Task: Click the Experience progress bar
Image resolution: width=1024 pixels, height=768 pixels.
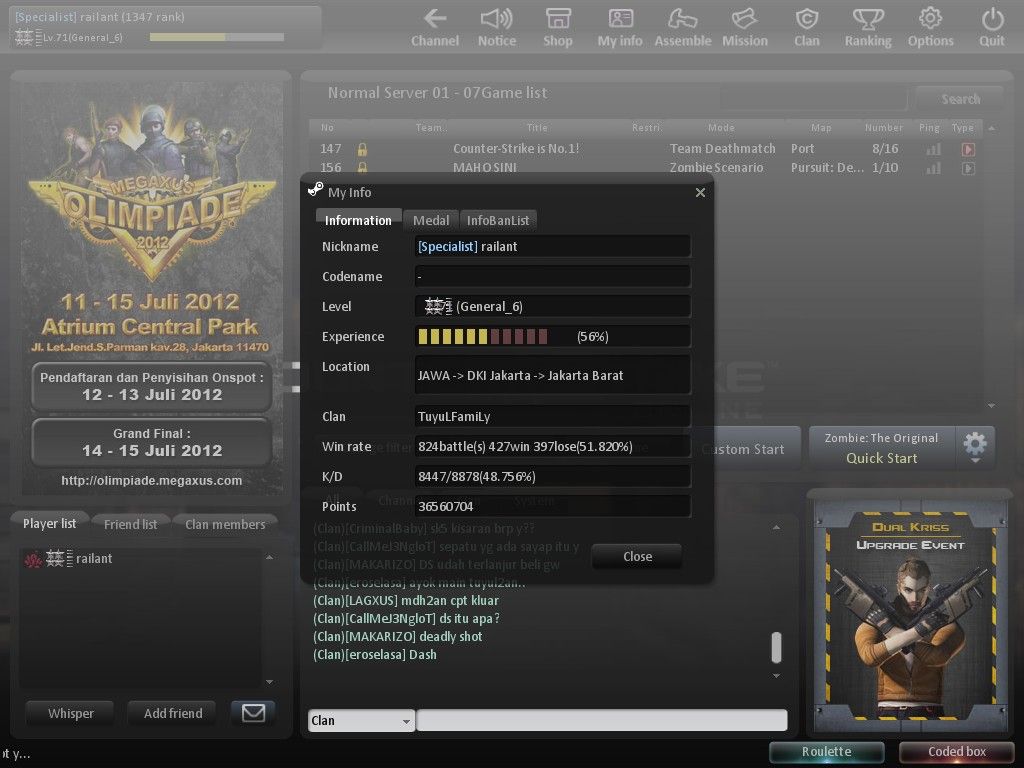Action: coord(483,336)
